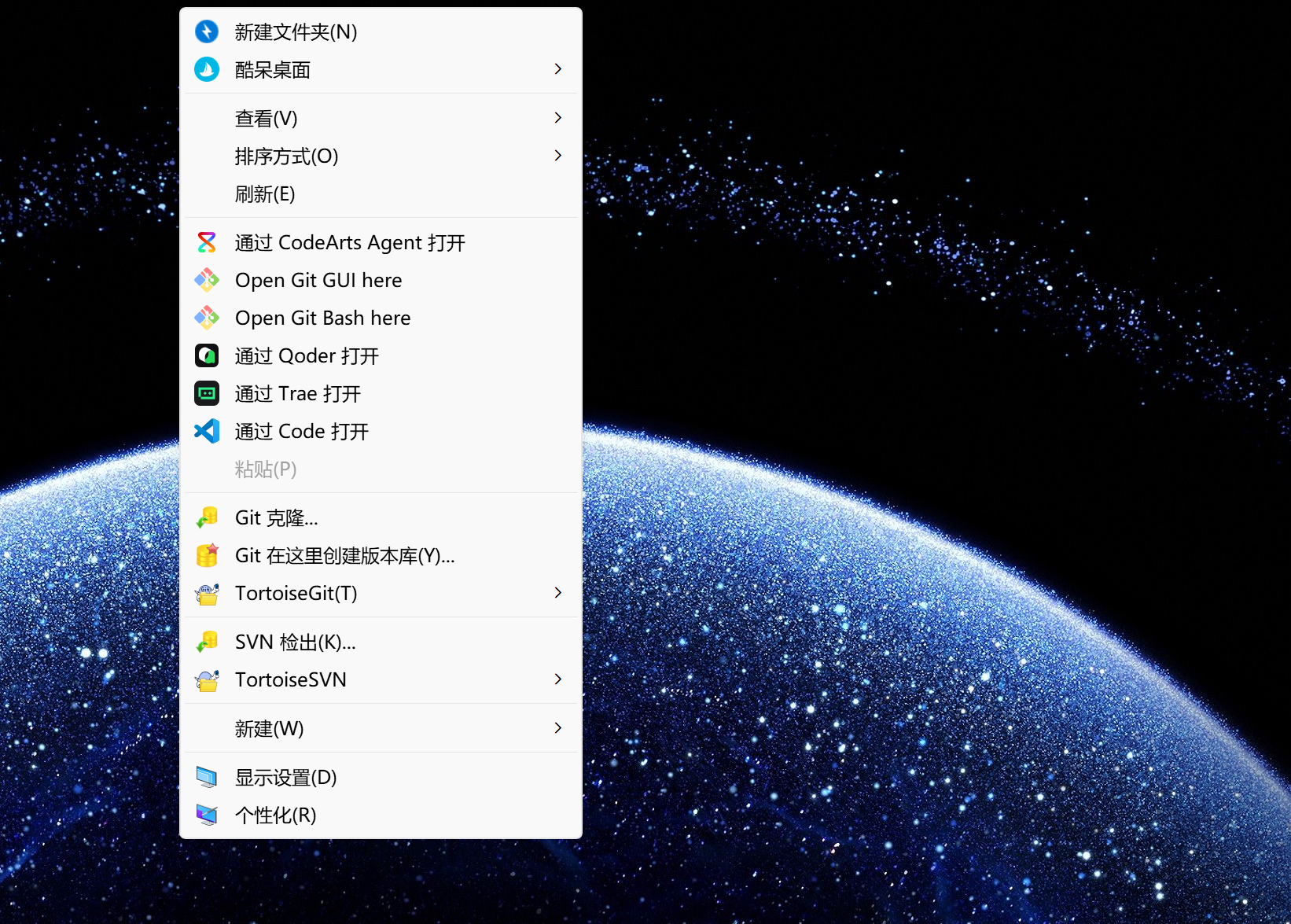Select SVN 检出(K)... entry
1291x924 pixels.
[381, 642]
